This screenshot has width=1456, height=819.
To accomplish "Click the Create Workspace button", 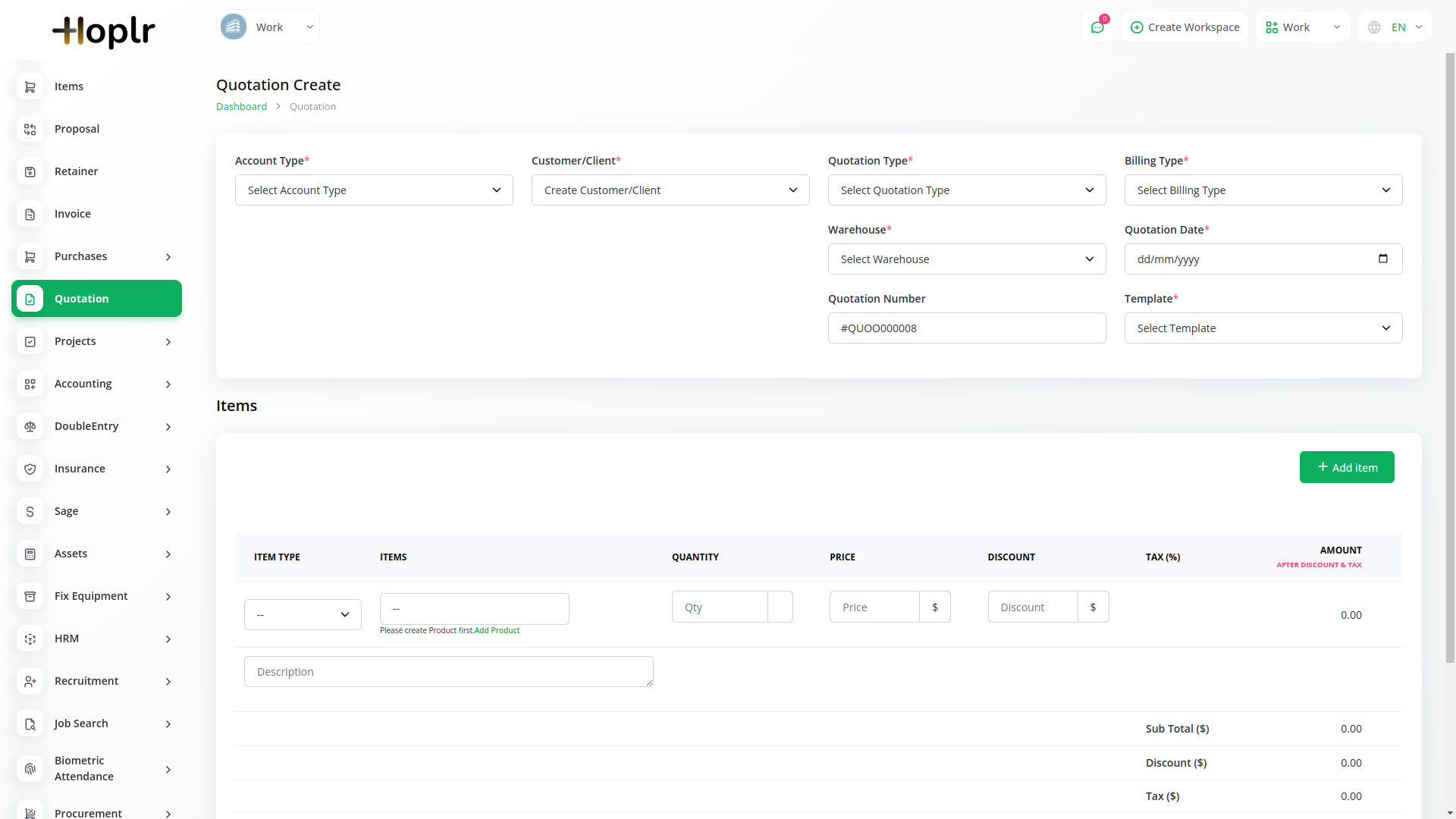I will (1185, 27).
